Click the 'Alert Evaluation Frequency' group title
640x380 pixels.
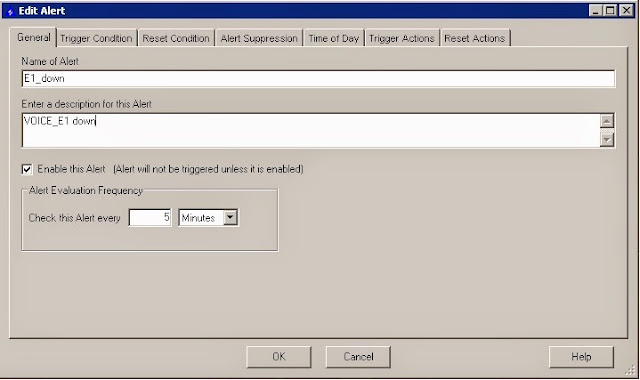pos(86,190)
